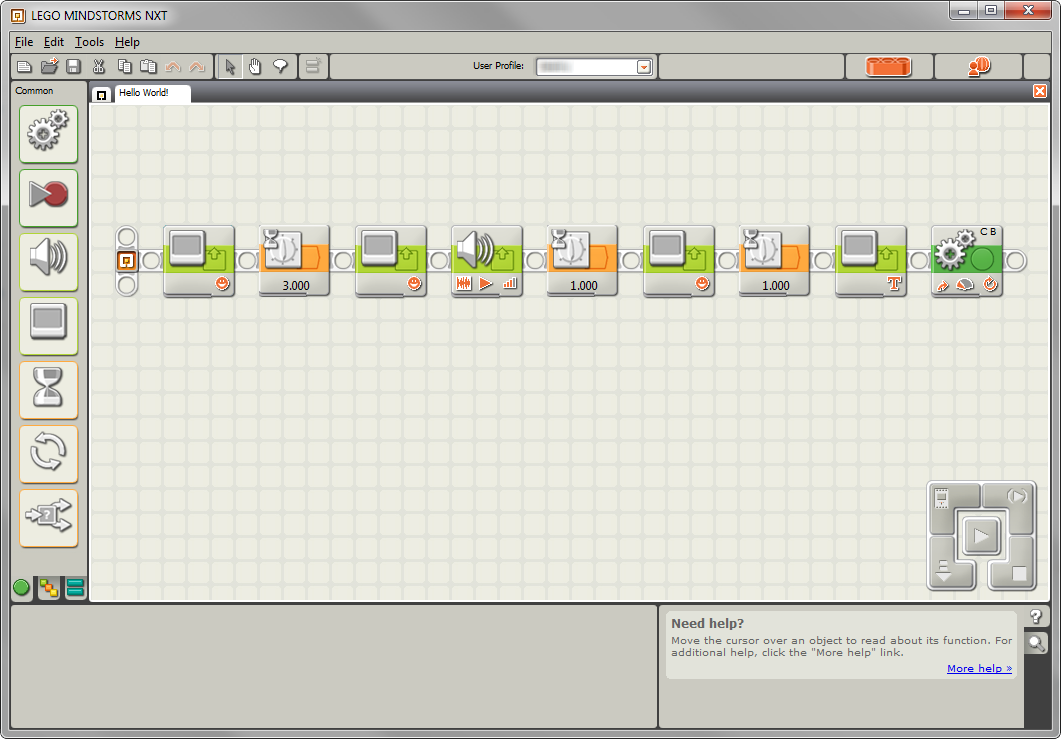Switch to the Complete palette tab

click(x=49, y=588)
